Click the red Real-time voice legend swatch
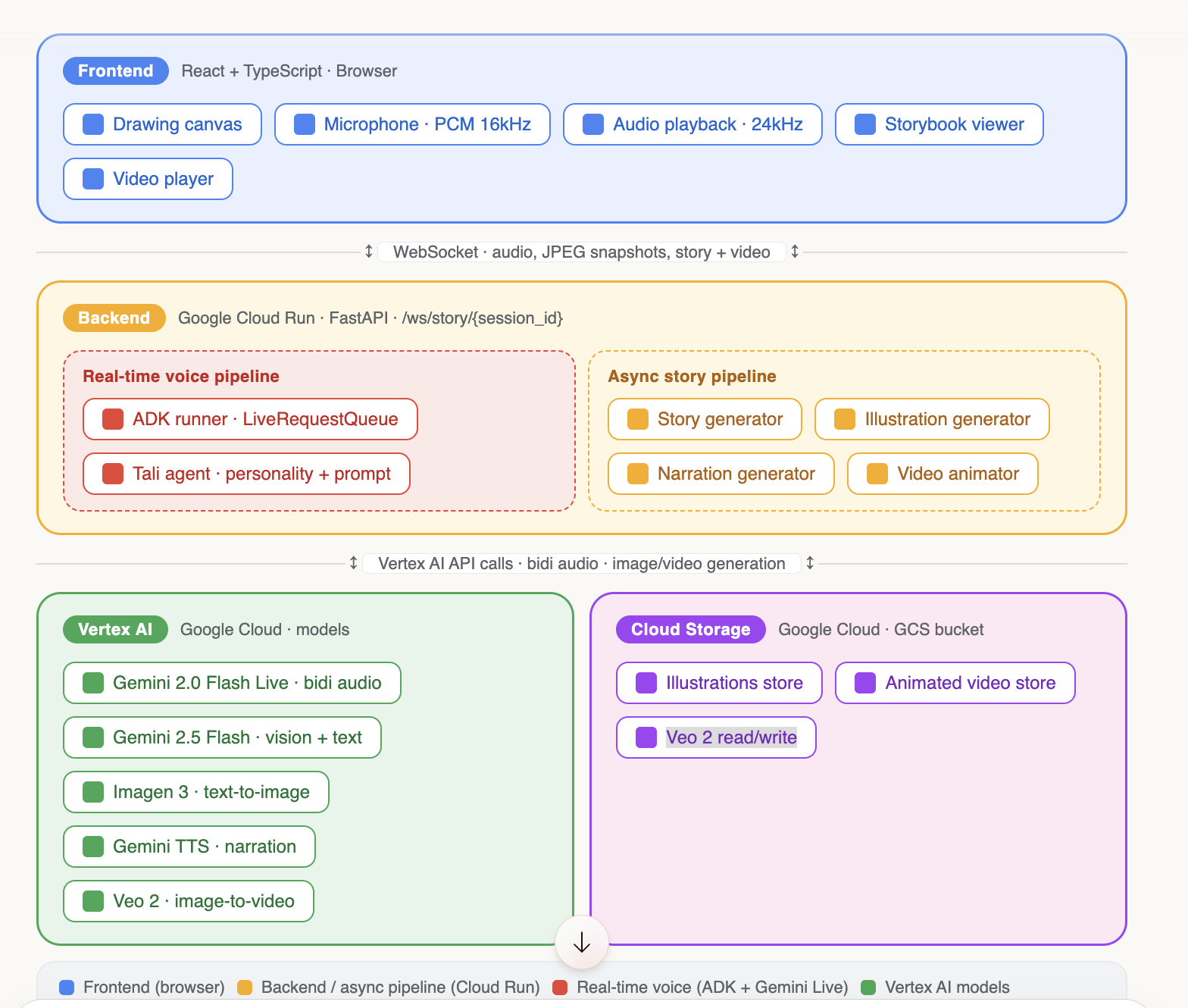This screenshot has height=1008, width=1188. pyautogui.click(x=560, y=988)
